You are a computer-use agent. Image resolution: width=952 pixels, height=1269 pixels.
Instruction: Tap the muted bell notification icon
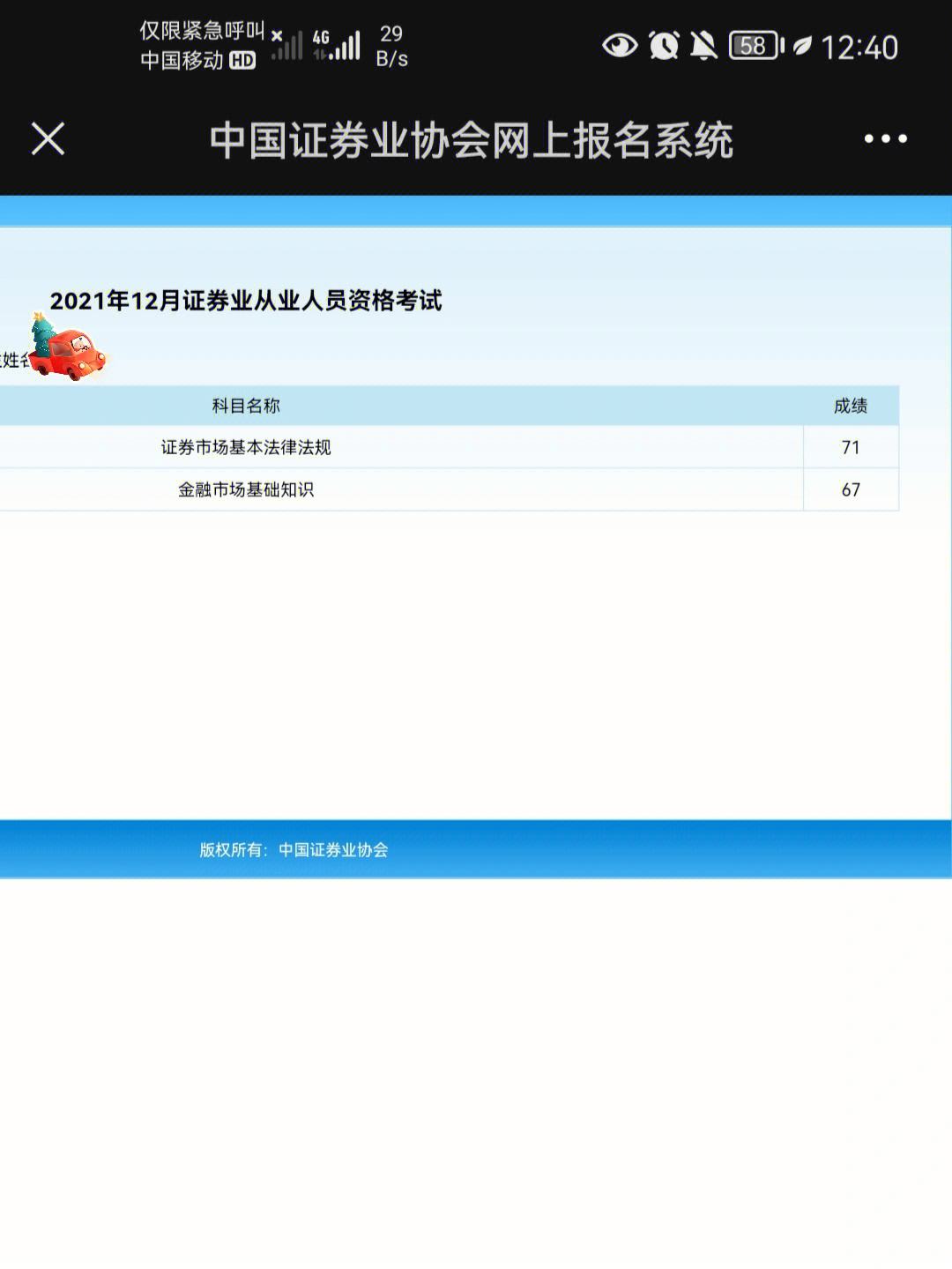tap(703, 45)
